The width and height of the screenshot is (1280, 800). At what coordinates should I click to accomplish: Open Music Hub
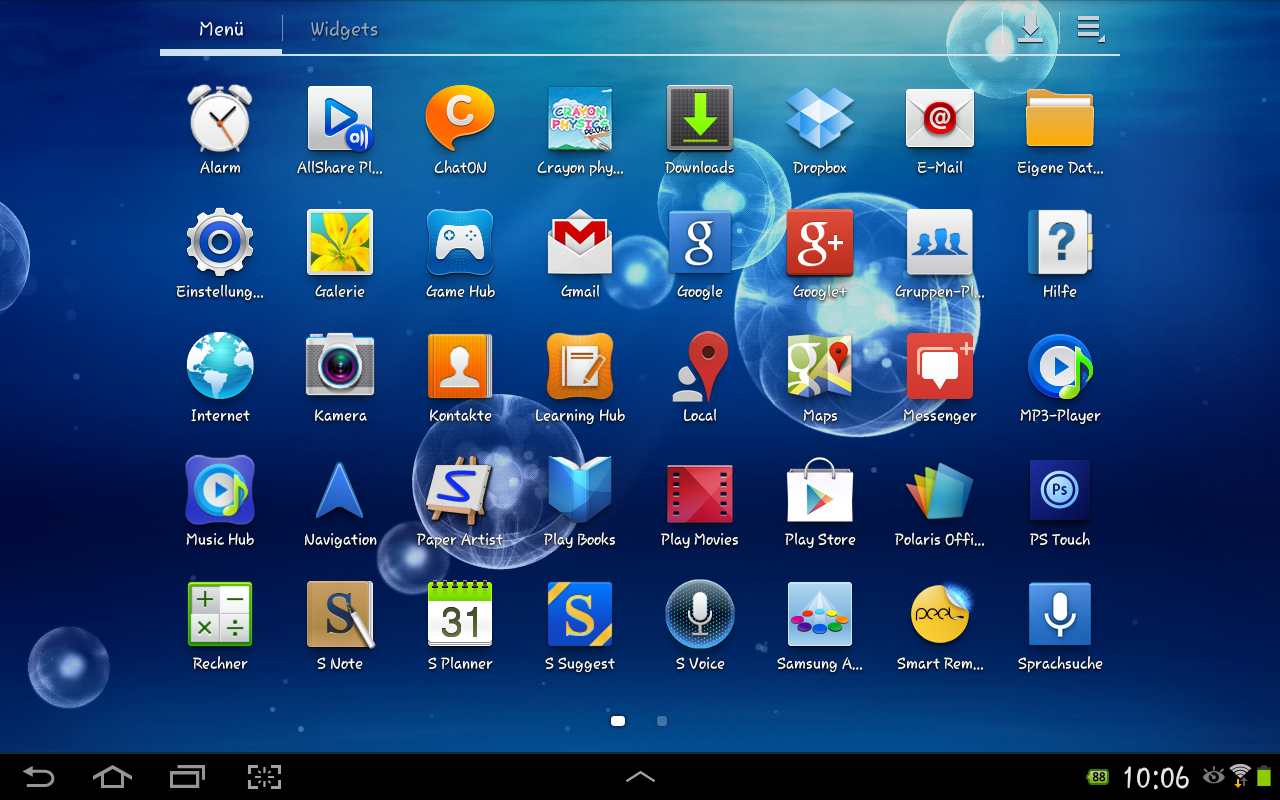click(x=220, y=491)
